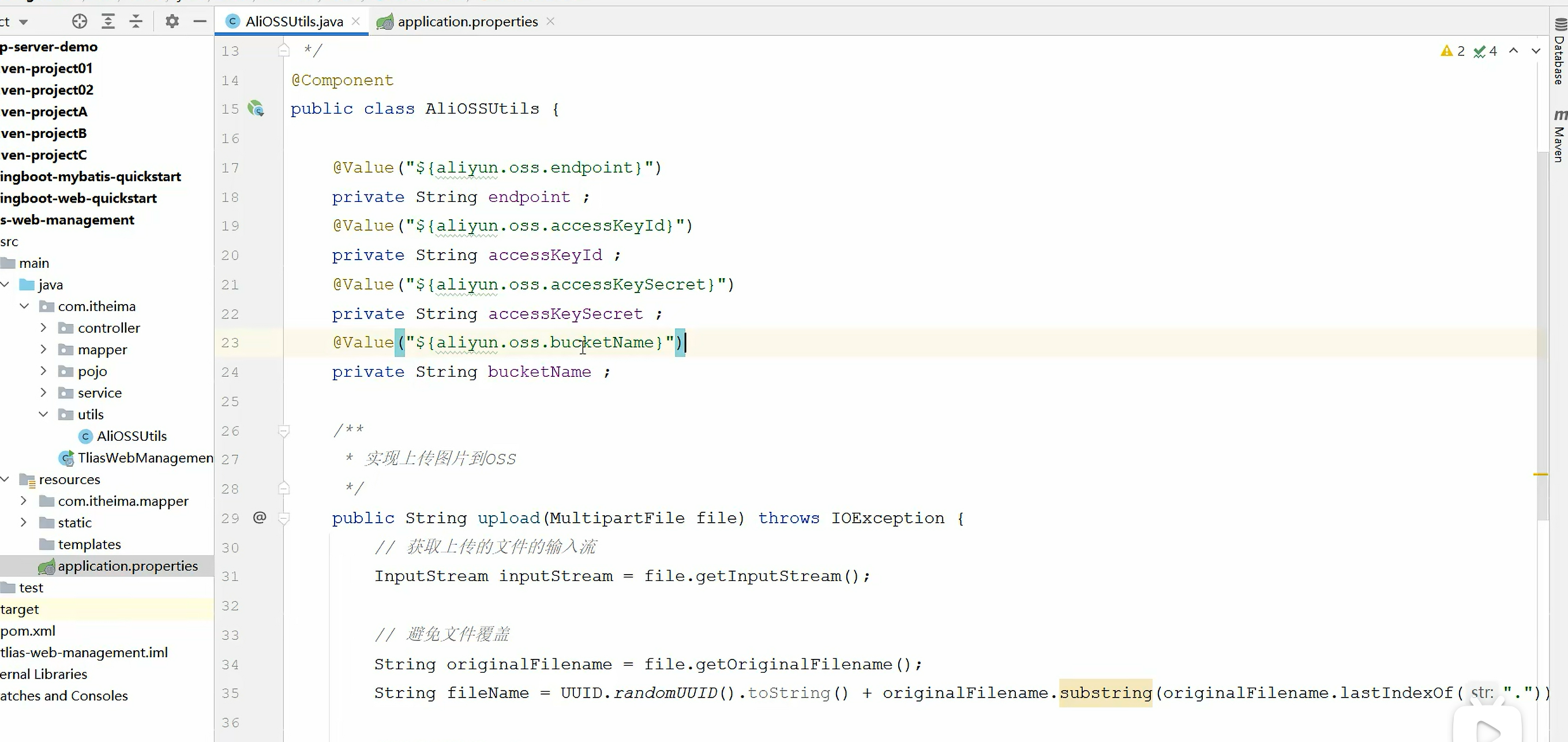Collapse the utils folder
1568x742 pixels.
[43, 414]
